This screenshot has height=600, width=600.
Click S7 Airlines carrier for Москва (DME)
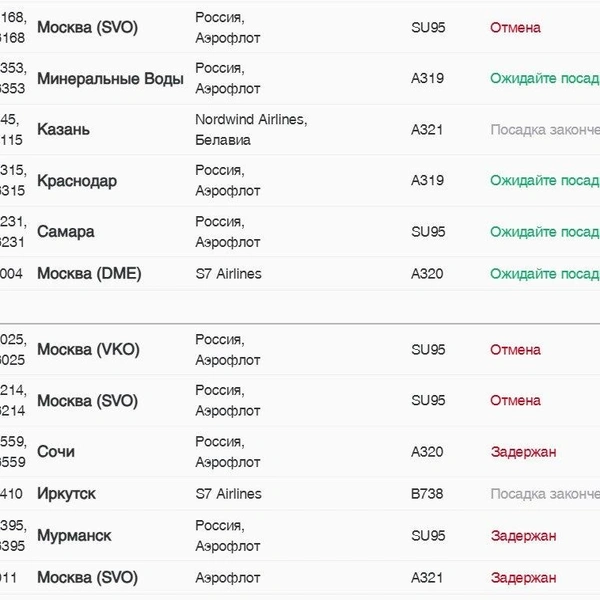tap(228, 274)
